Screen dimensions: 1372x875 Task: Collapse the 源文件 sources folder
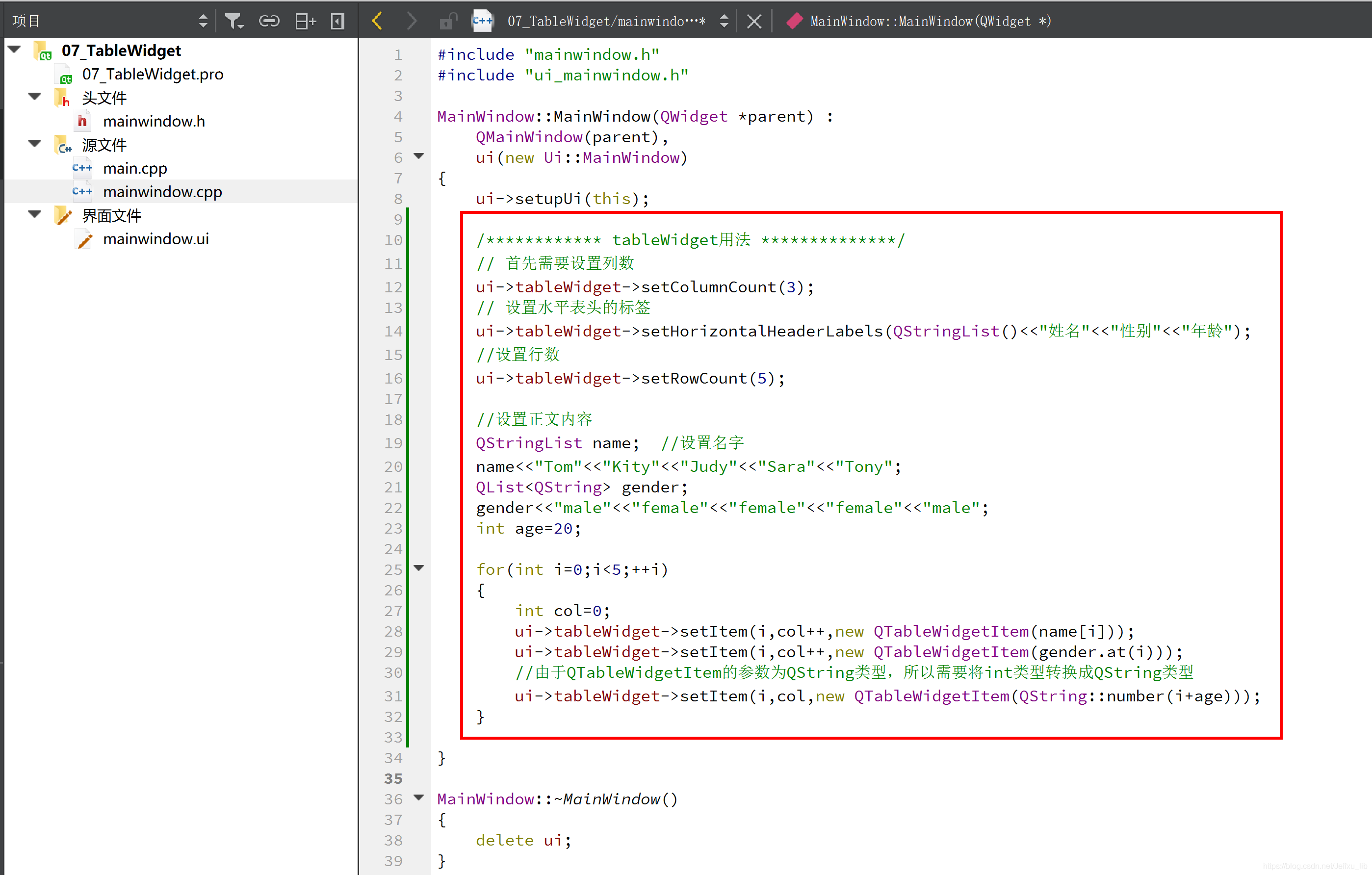[35, 144]
